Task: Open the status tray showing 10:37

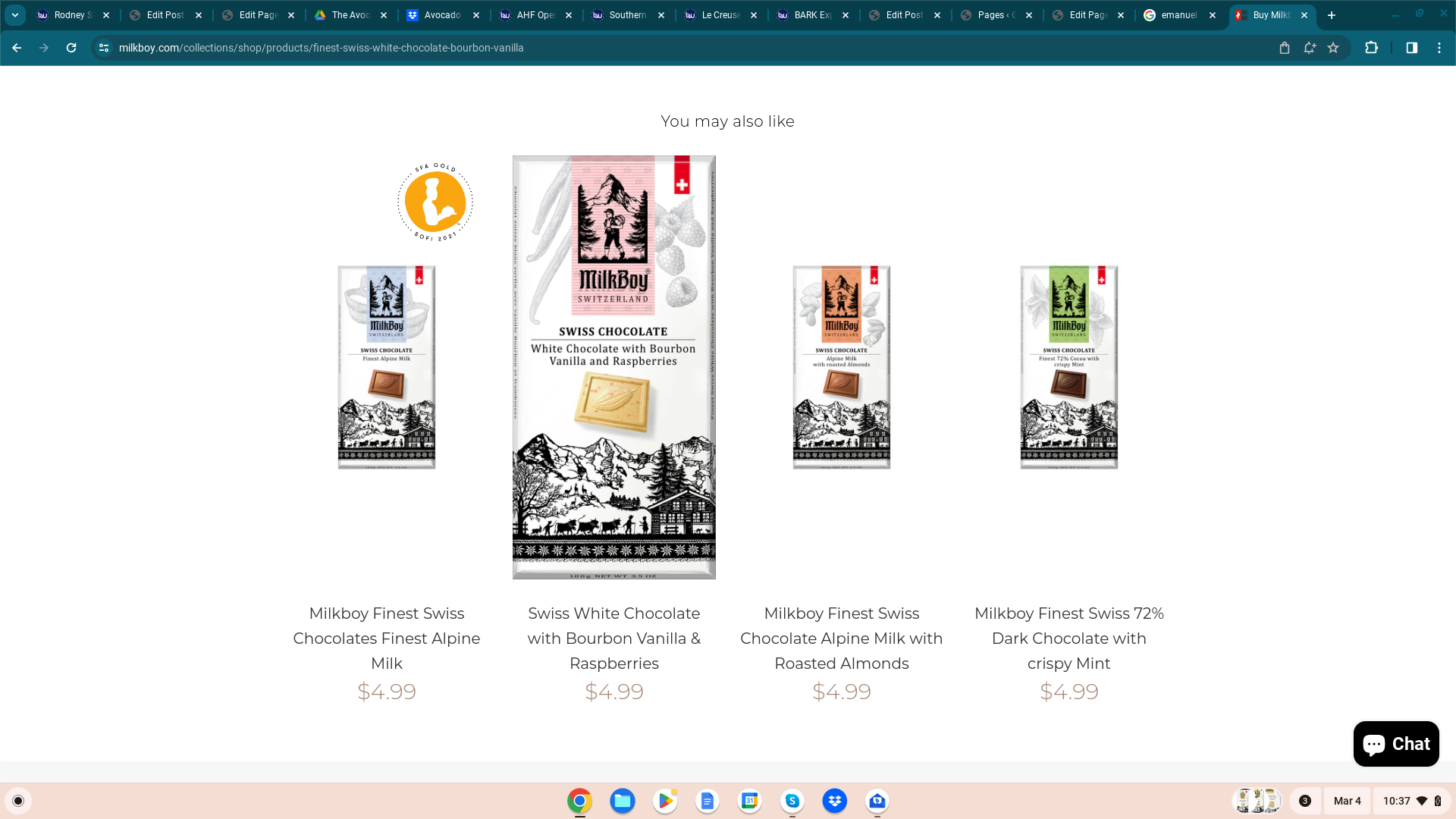Action: coord(1412,801)
